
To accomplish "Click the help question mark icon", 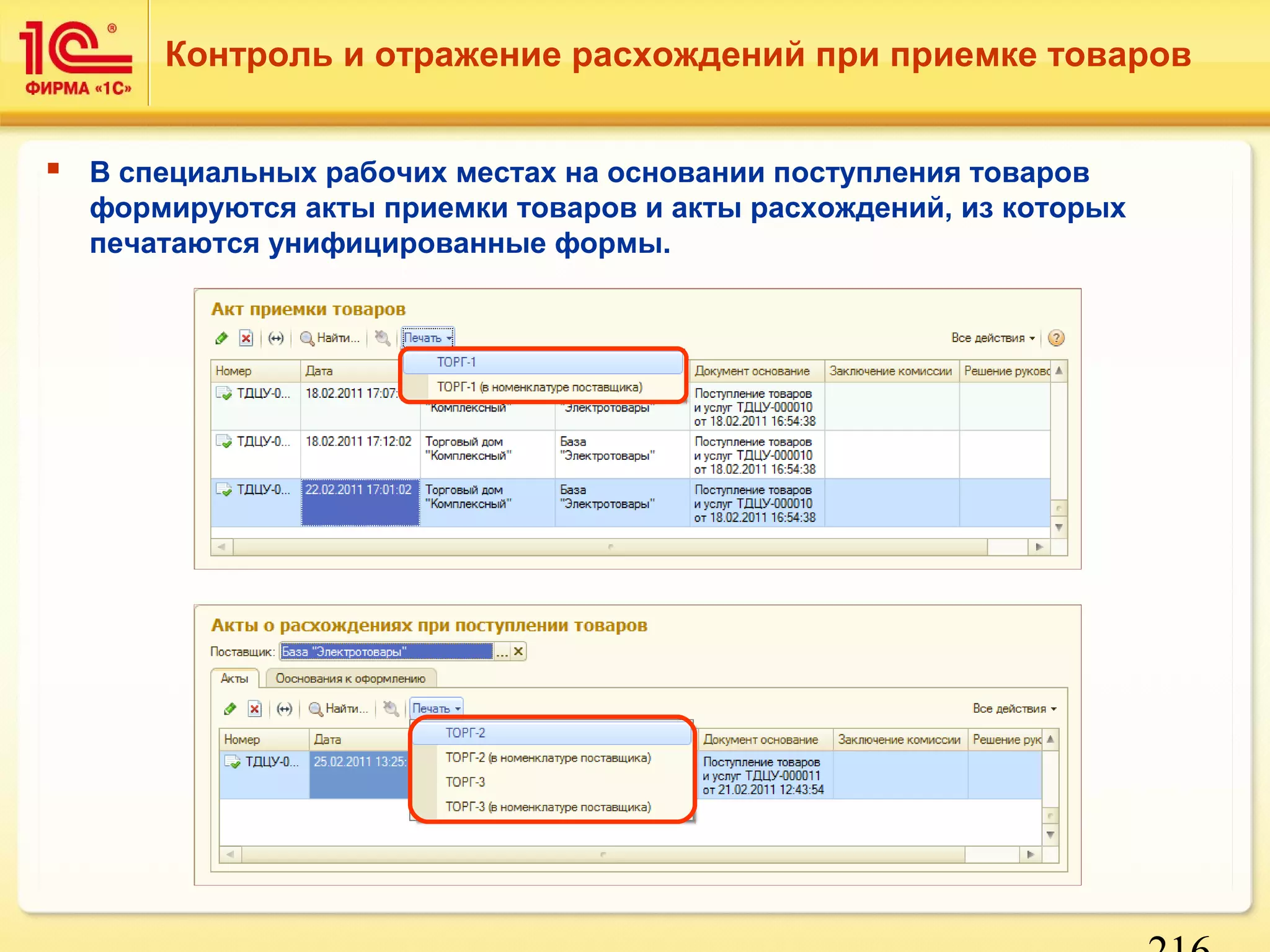I will [1056, 338].
